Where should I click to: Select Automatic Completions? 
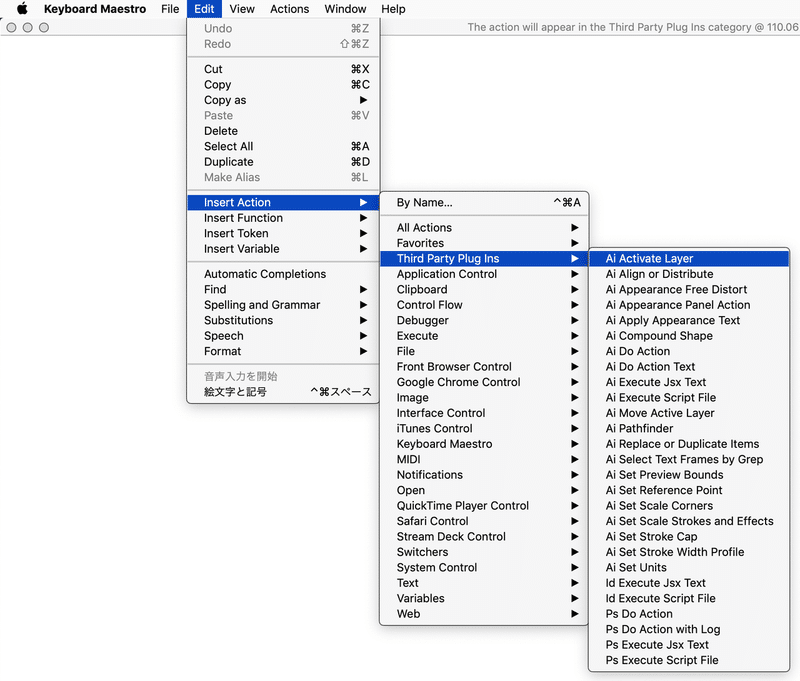pos(283,274)
